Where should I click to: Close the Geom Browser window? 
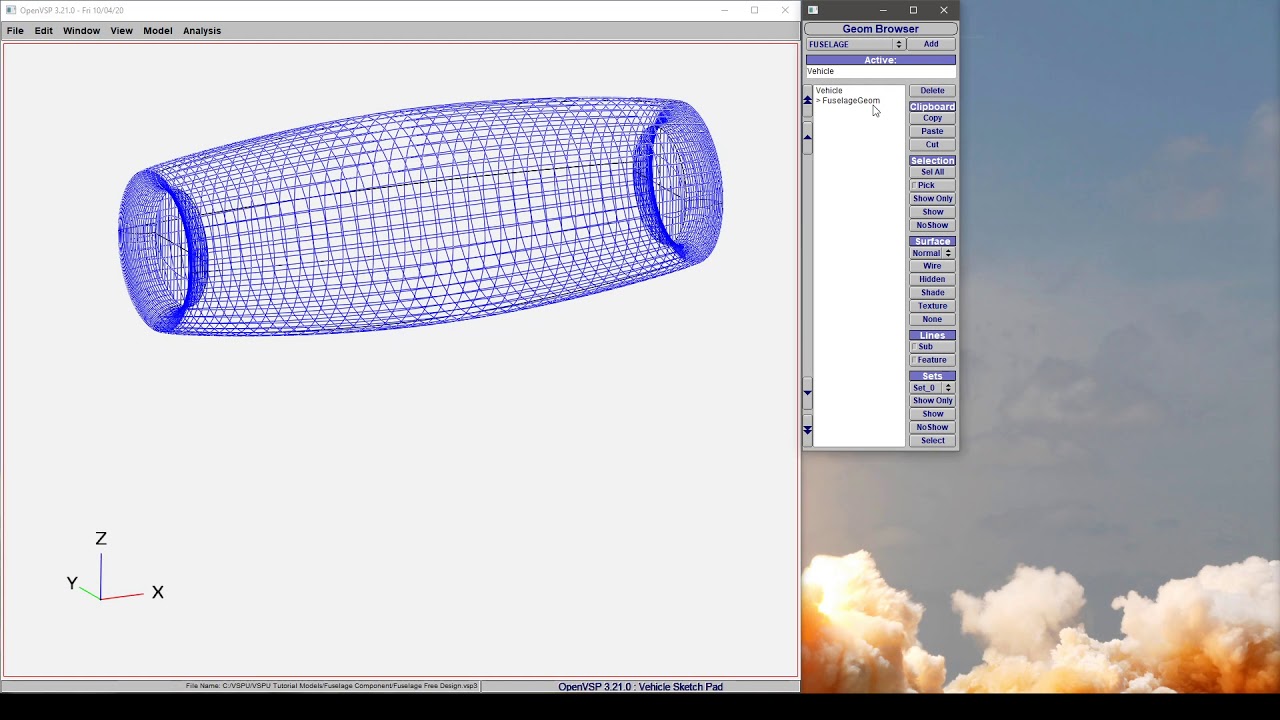coord(944,10)
